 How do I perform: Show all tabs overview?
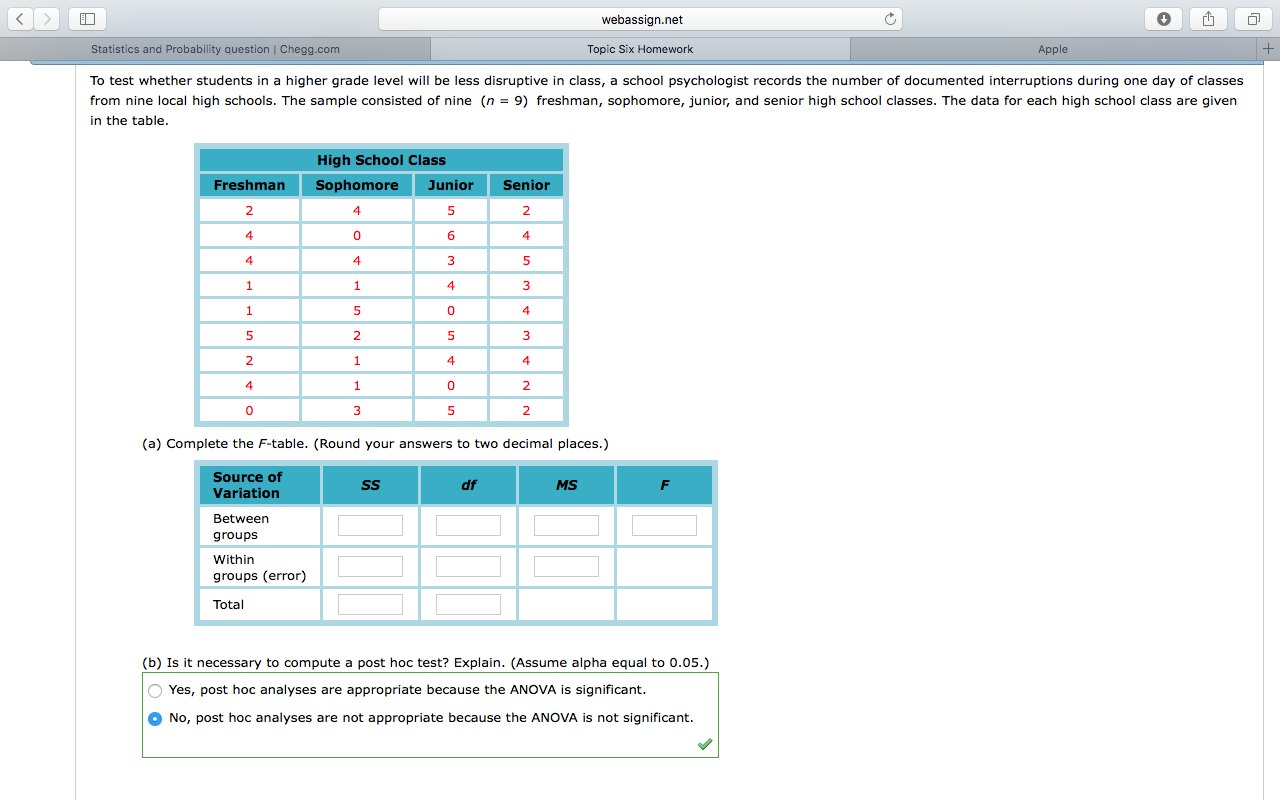[1253, 19]
